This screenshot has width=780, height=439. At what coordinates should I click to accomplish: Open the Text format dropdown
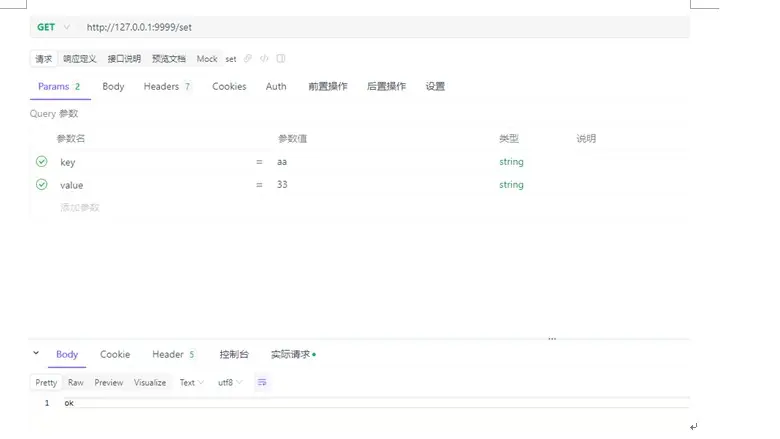pos(192,382)
